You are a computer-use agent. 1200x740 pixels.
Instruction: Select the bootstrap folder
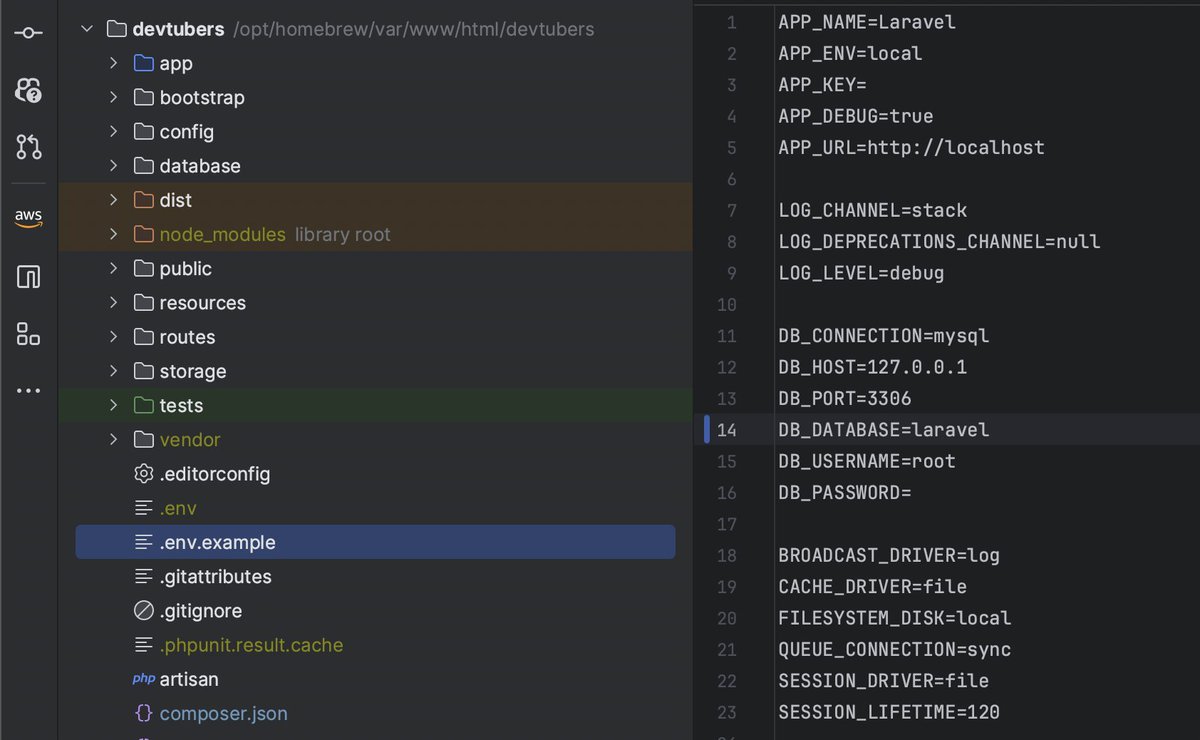(202, 97)
